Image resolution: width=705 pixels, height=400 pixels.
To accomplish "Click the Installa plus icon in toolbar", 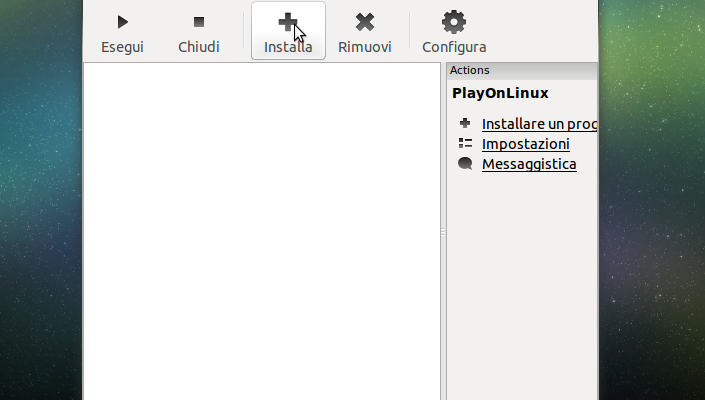I will [287, 21].
